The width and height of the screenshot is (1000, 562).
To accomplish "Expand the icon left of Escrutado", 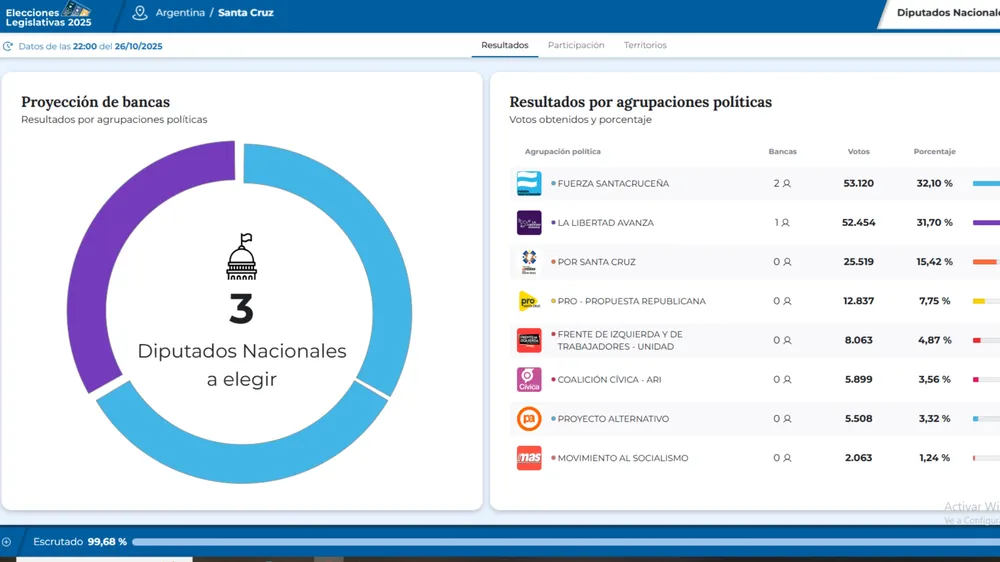I will [x=7, y=542].
